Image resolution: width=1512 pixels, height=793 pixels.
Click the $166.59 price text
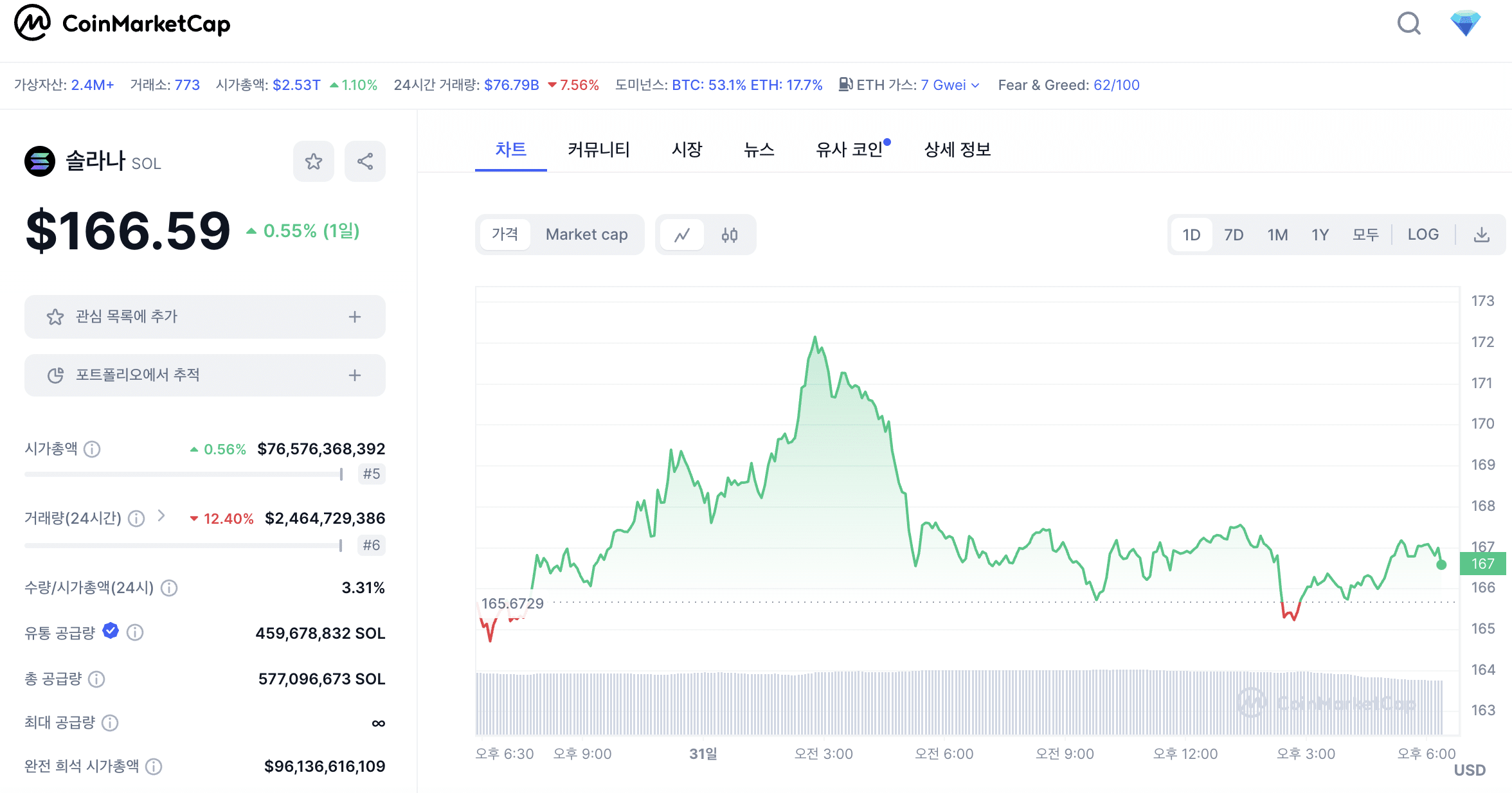(x=128, y=231)
